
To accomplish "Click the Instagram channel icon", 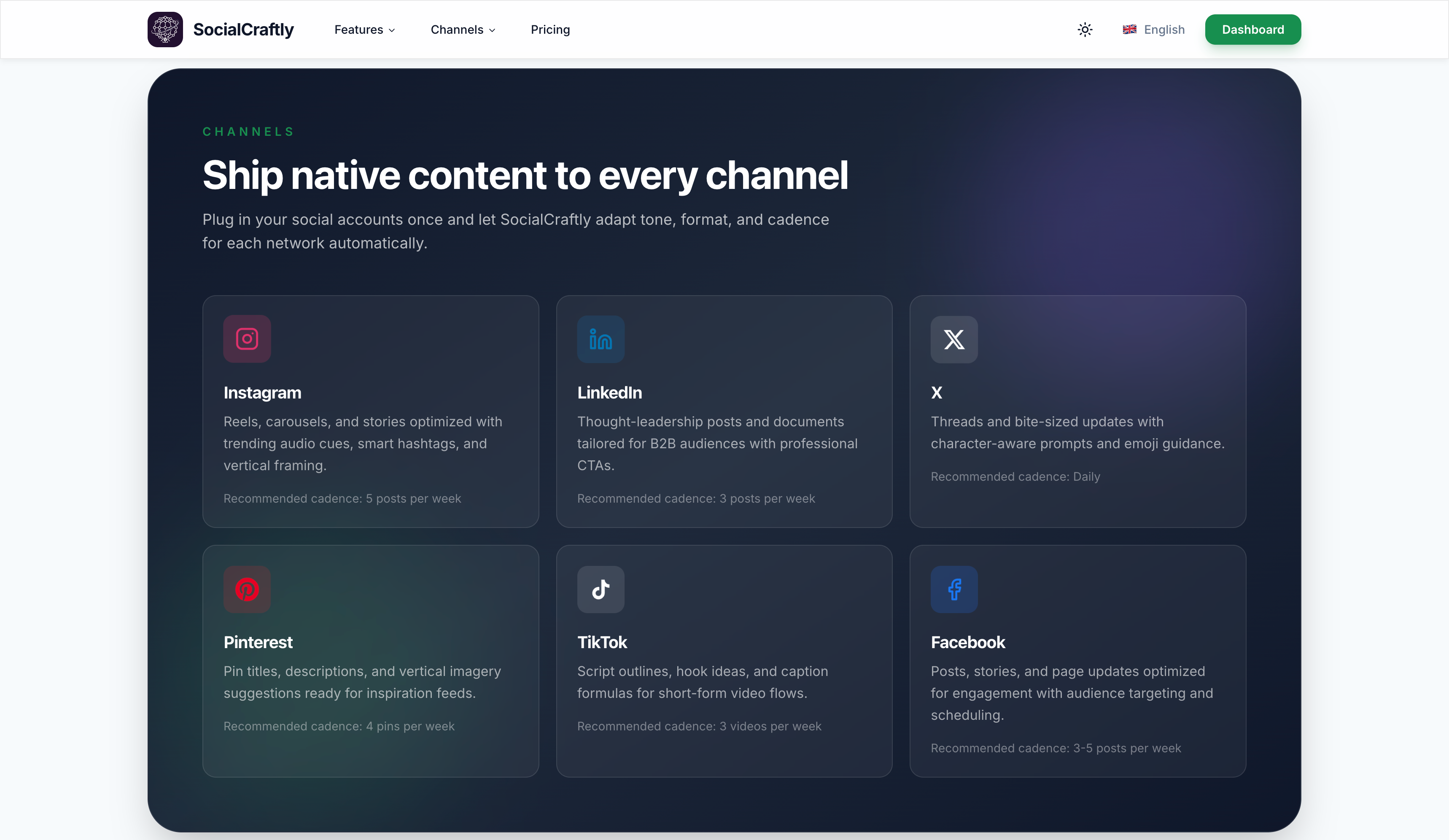I will click(247, 339).
